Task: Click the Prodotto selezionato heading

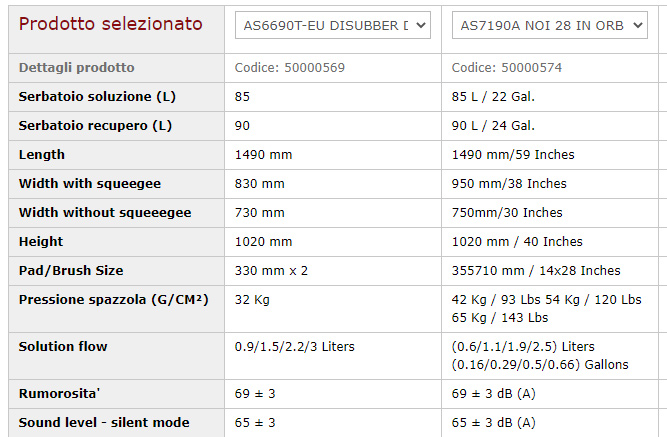Action: click(x=110, y=24)
